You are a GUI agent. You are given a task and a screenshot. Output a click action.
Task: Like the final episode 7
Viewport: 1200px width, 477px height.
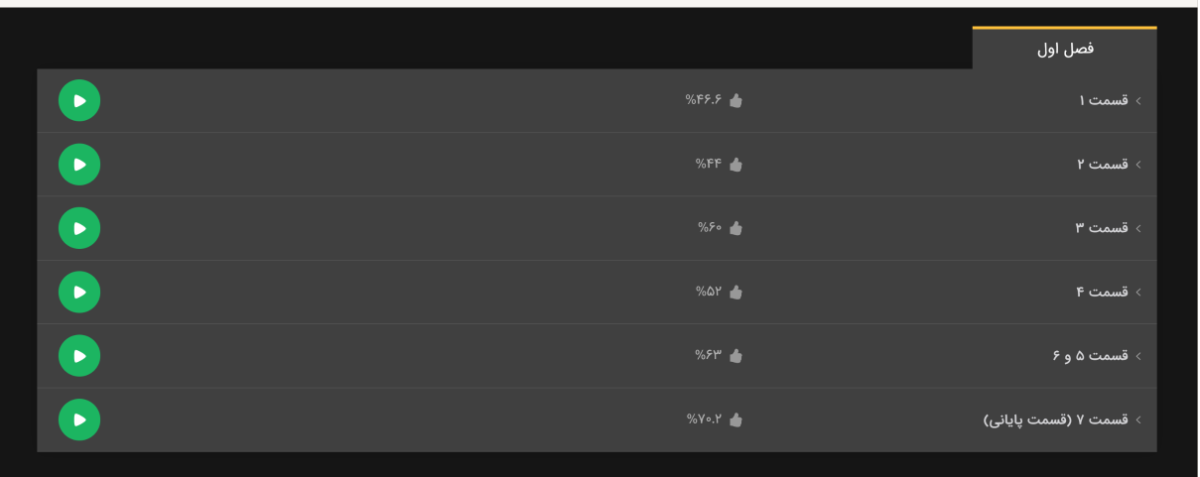pyautogui.click(x=736, y=420)
